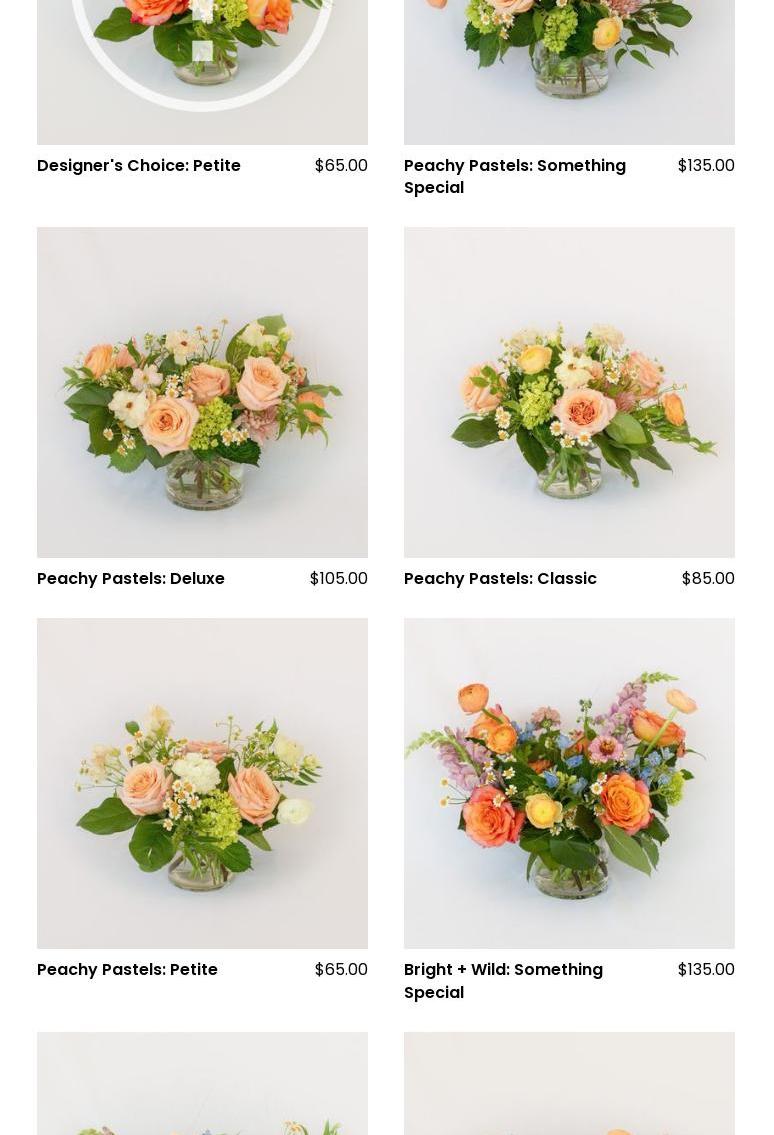Open the Peachy Pastels: Deluxe title link
This screenshot has height=1135, width=774.
[x=131, y=579]
